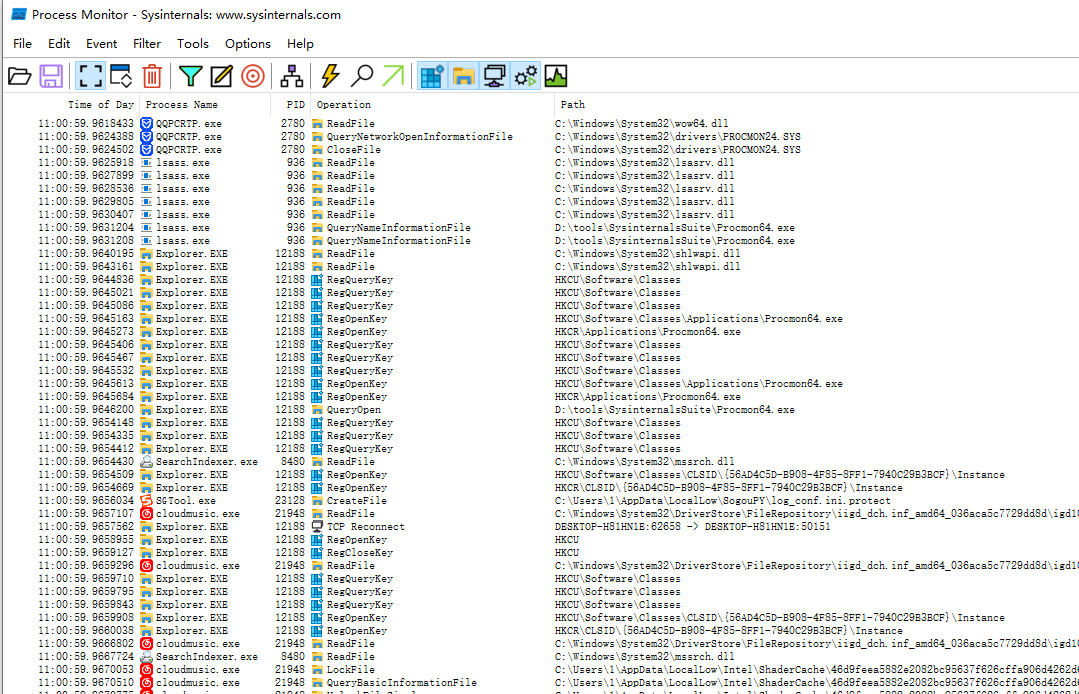
Task: Click the Clear display trash icon
Action: point(152,76)
